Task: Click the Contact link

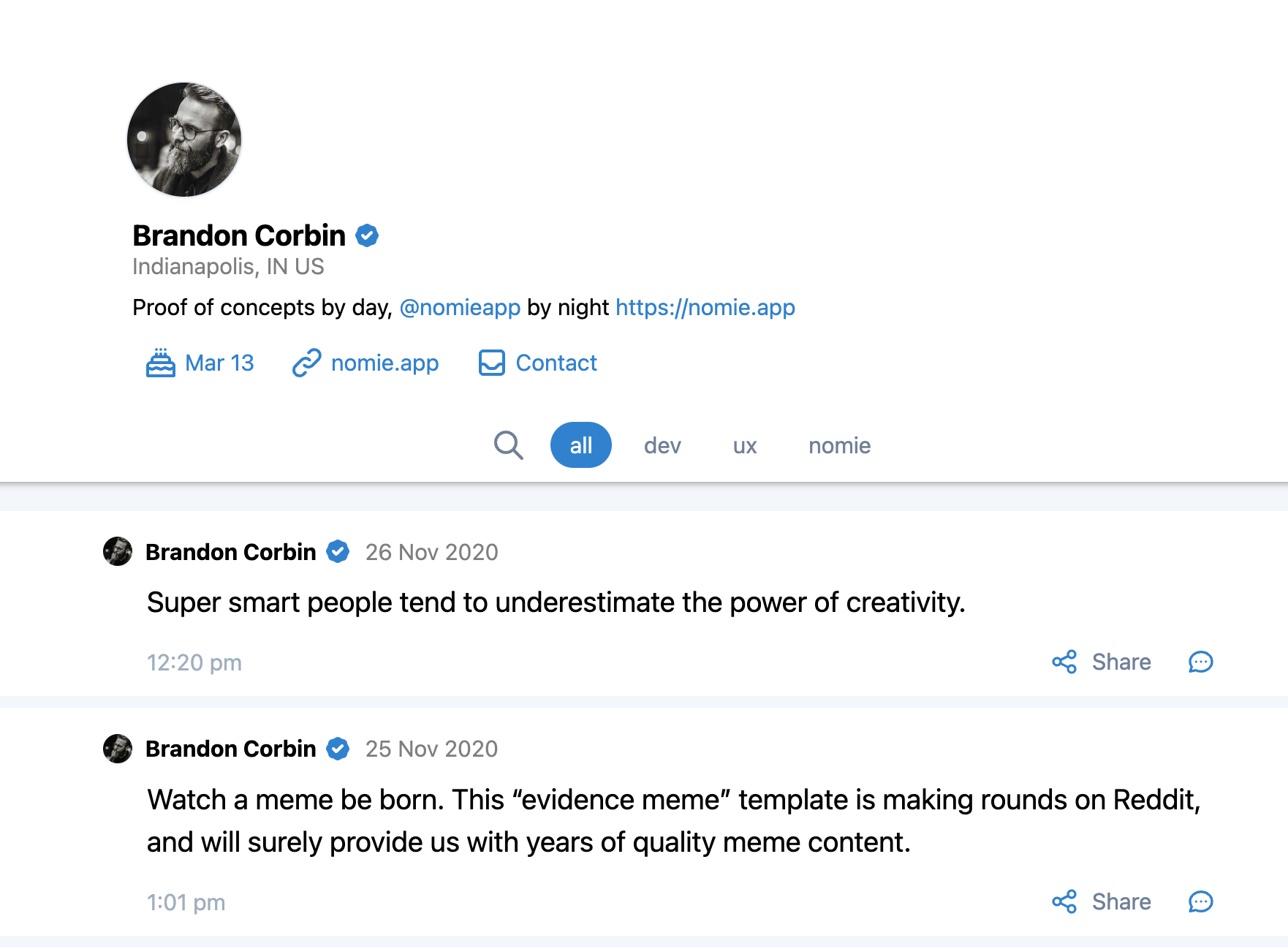Action: click(x=556, y=363)
